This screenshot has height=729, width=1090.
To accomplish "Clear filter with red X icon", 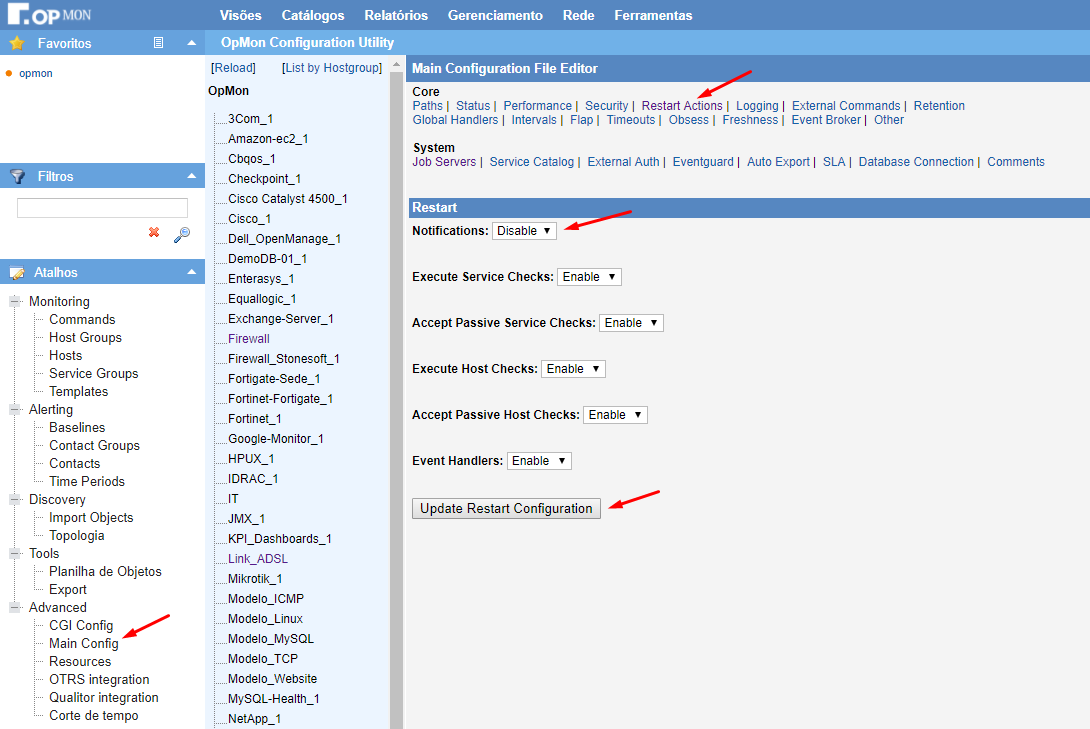I will [x=154, y=233].
